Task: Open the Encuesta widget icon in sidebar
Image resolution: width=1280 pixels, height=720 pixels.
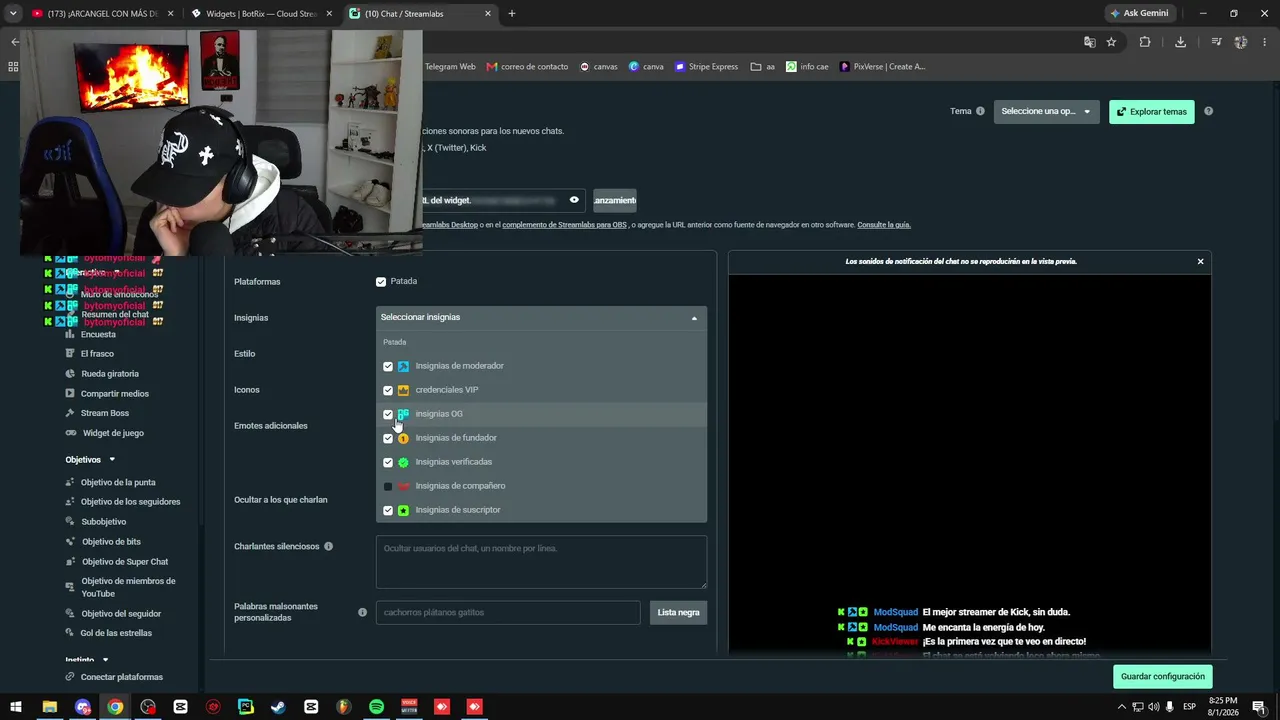Action: tap(70, 334)
